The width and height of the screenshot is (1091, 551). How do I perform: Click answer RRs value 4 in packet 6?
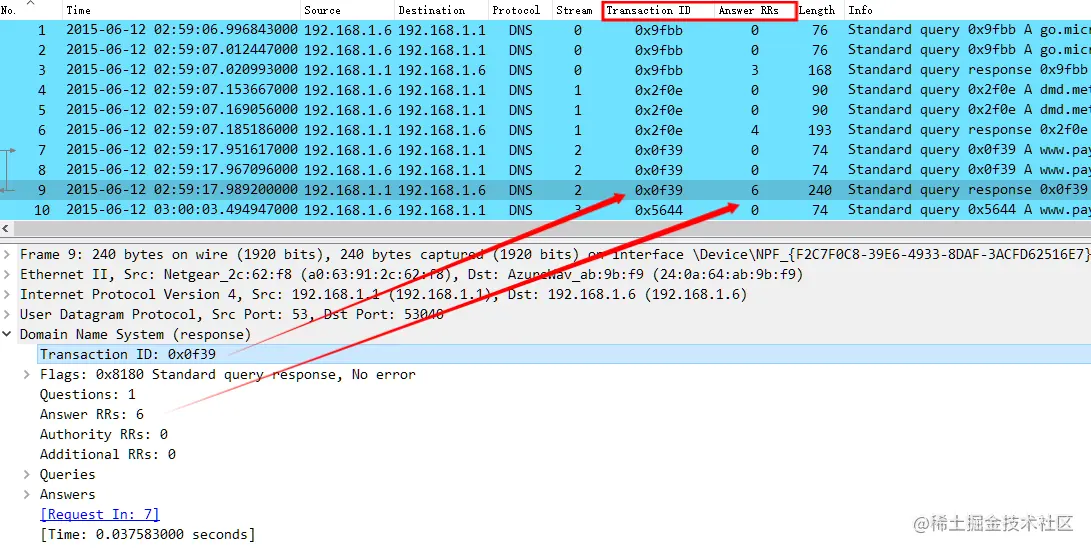point(755,130)
